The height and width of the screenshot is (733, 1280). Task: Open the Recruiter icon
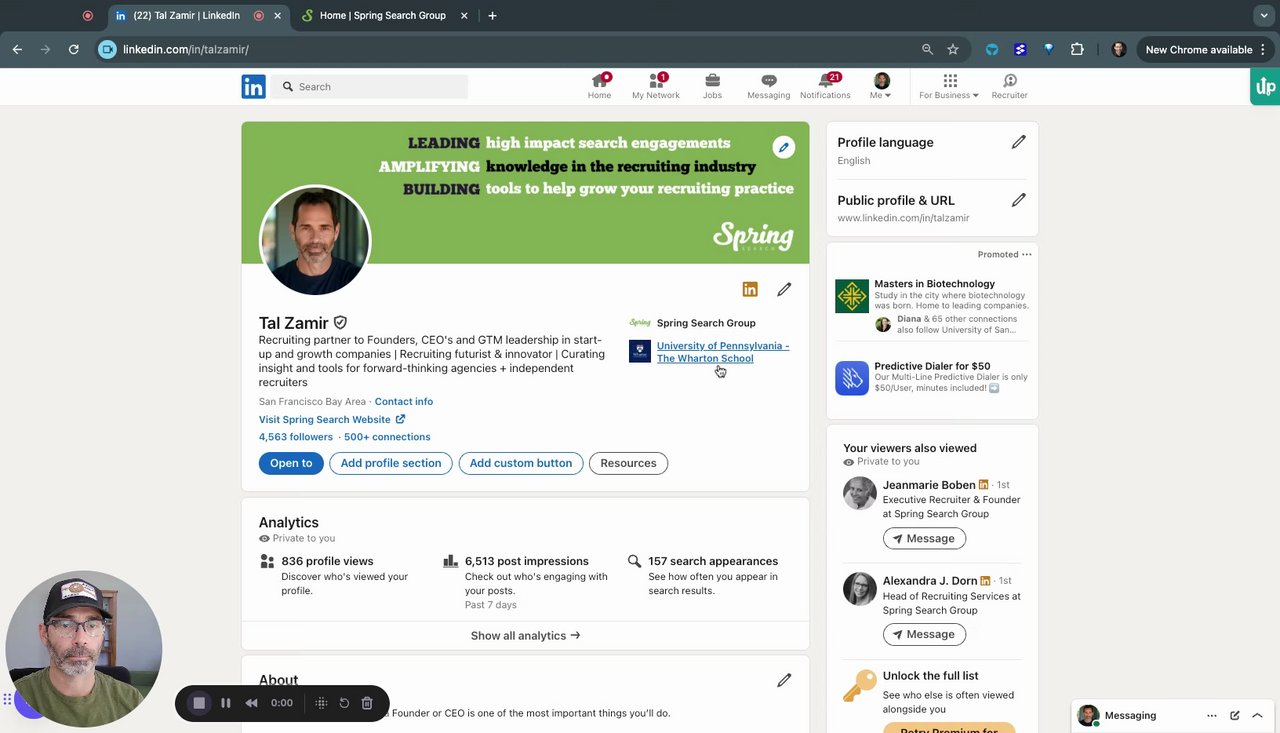(1010, 81)
